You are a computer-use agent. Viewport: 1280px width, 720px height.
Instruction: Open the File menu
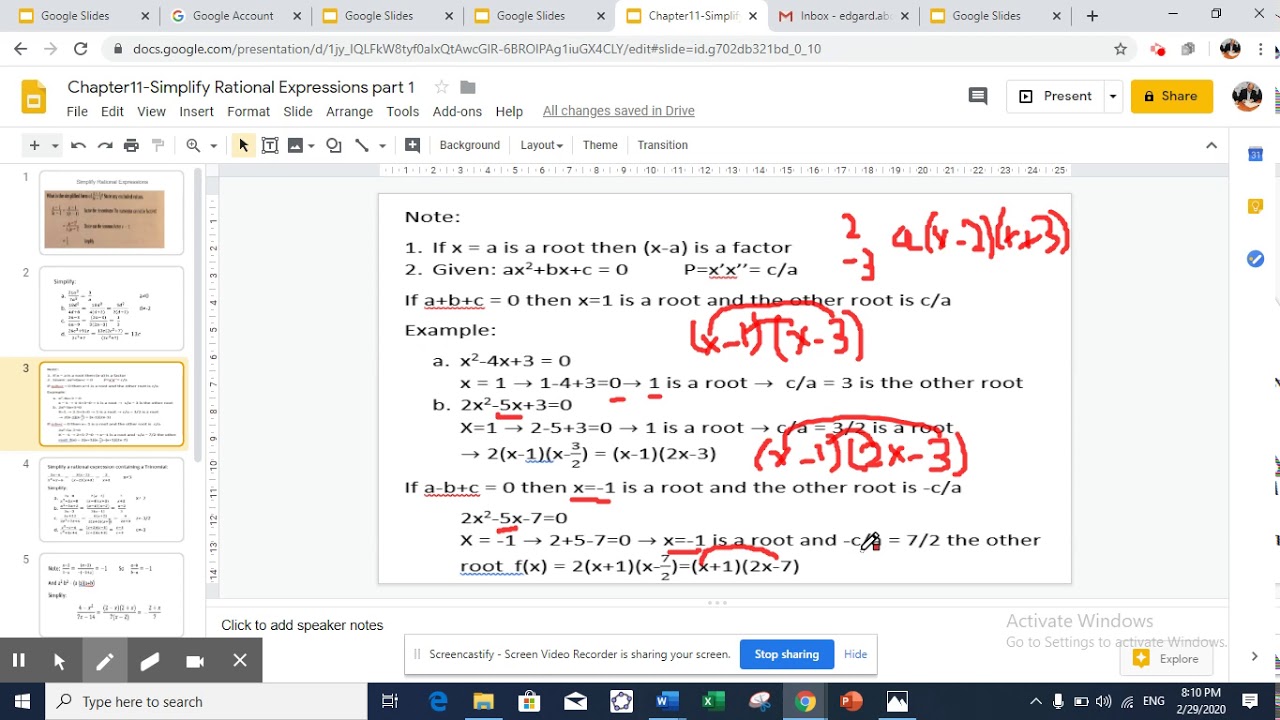(77, 111)
